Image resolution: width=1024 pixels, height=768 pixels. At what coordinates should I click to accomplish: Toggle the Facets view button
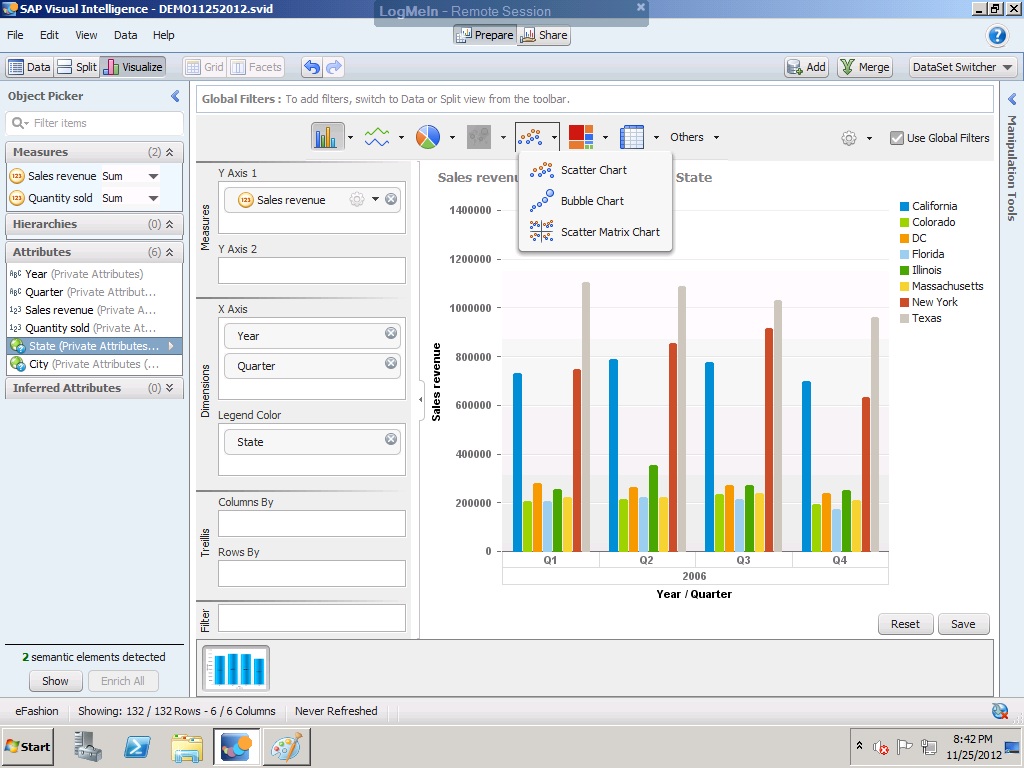pos(256,67)
